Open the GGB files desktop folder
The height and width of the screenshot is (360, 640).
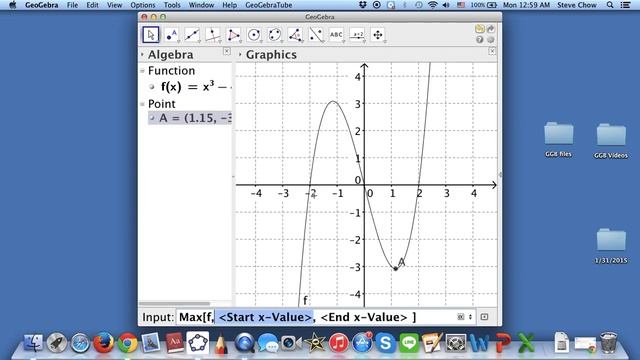pos(558,140)
